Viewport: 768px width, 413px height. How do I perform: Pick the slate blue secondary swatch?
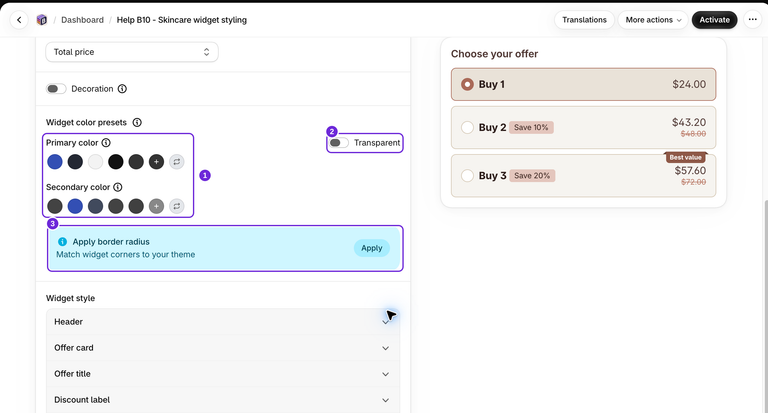pyautogui.click(x=96, y=206)
